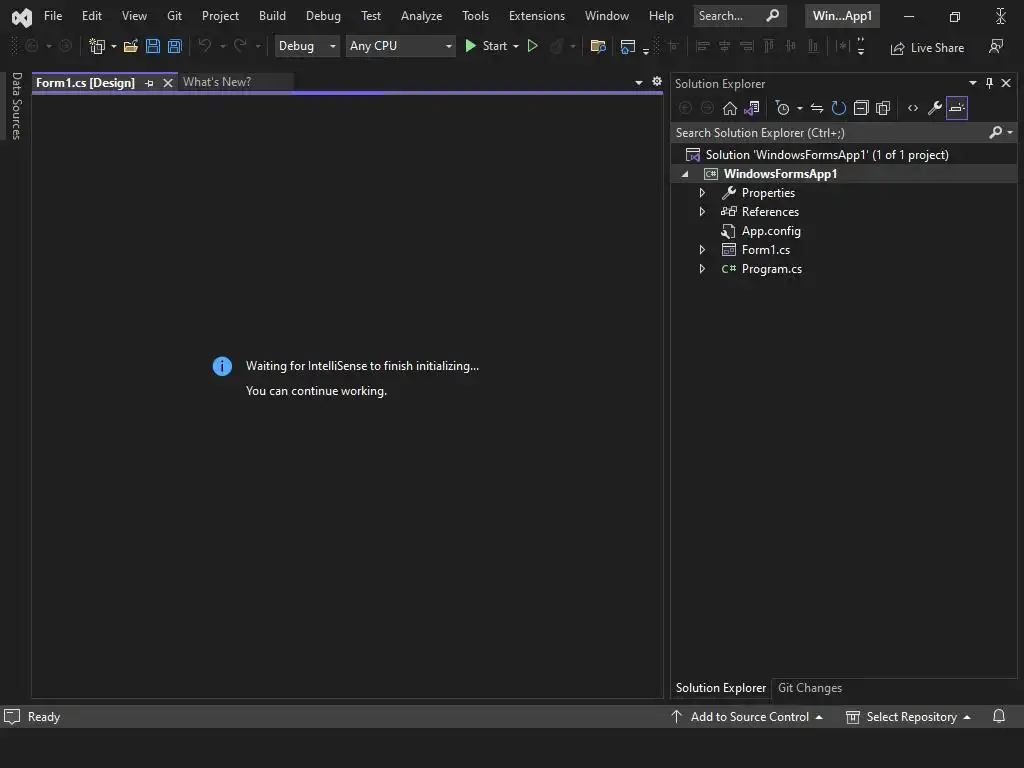Collapse All in Solution Explorer
1024x768 pixels.
[861, 108]
